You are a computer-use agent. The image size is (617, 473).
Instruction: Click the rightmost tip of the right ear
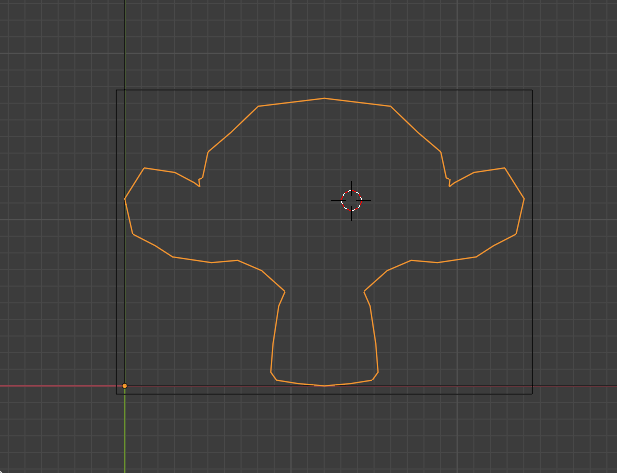pos(524,199)
